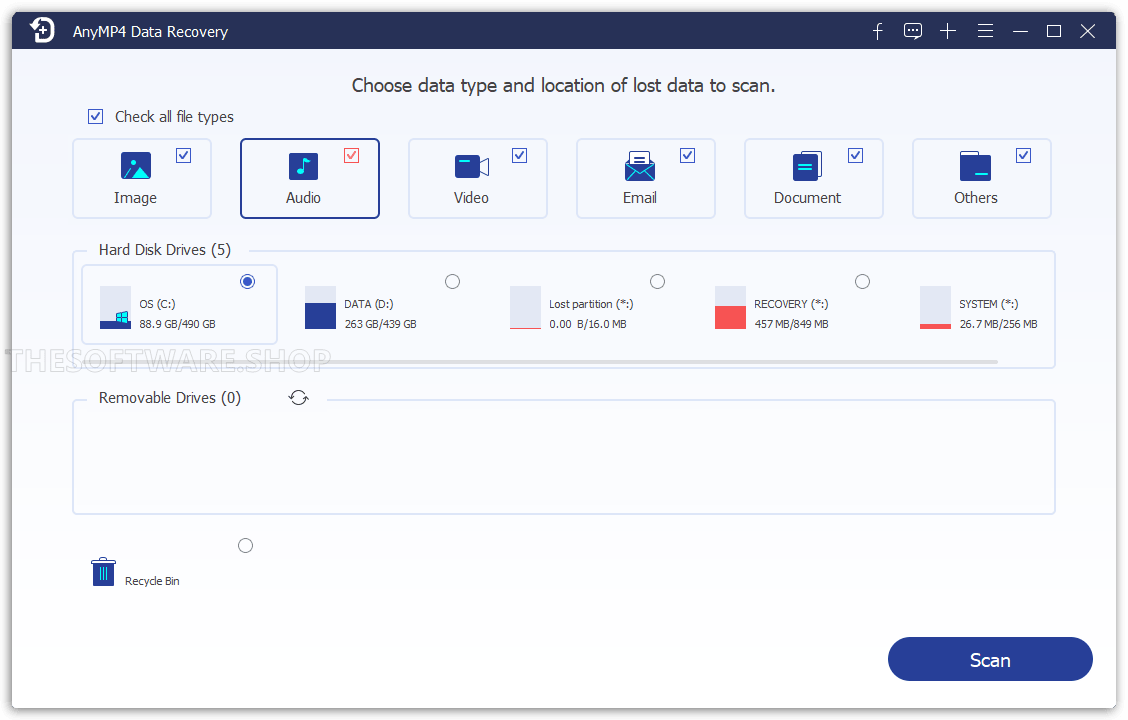Select the Lost partition radio button
This screenshot has width=1128, height=720.
pos(658,281)
